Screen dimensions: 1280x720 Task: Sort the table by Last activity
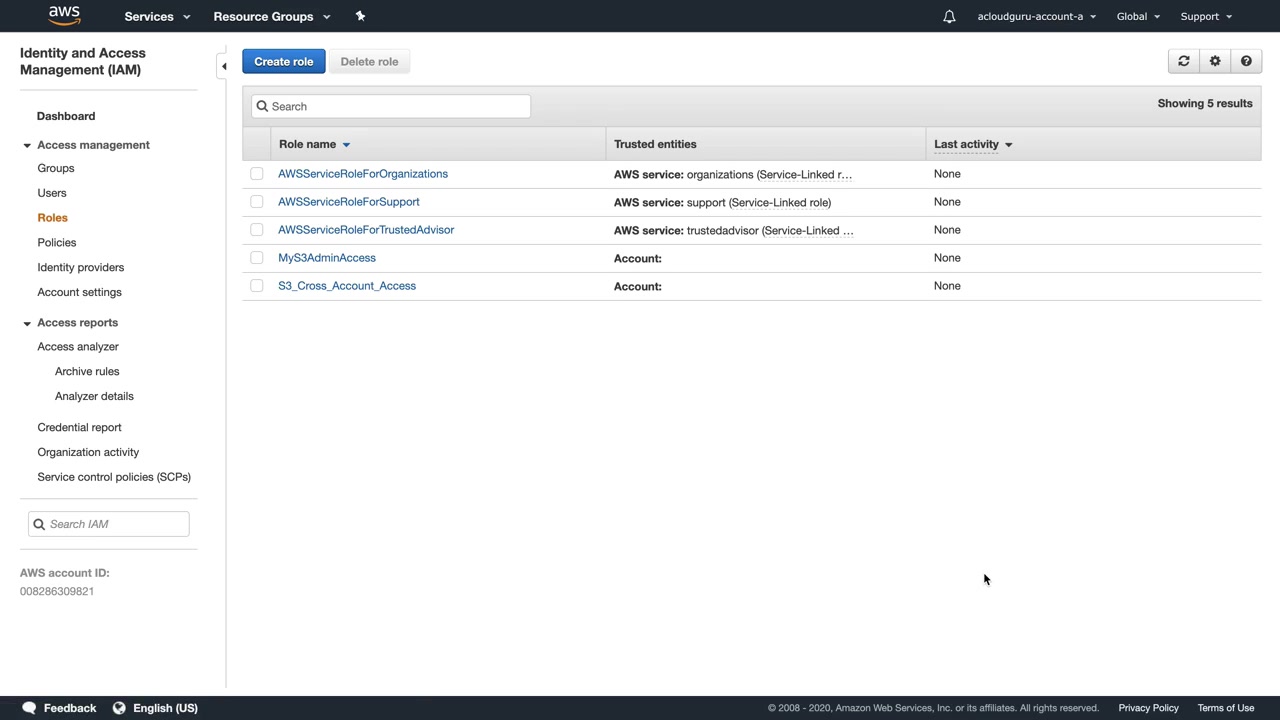pyautogui.click(x=967, y=144)
